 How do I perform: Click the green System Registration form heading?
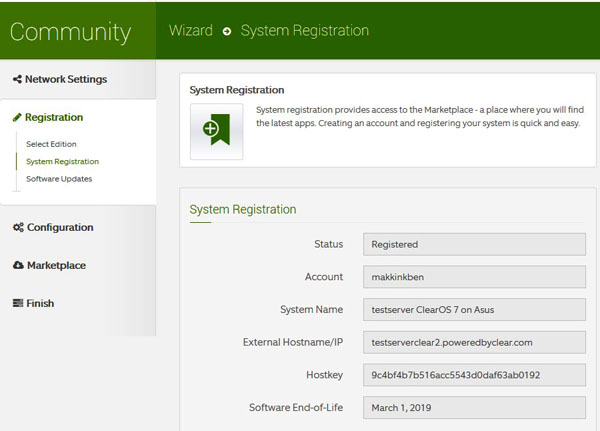point(243,209)
